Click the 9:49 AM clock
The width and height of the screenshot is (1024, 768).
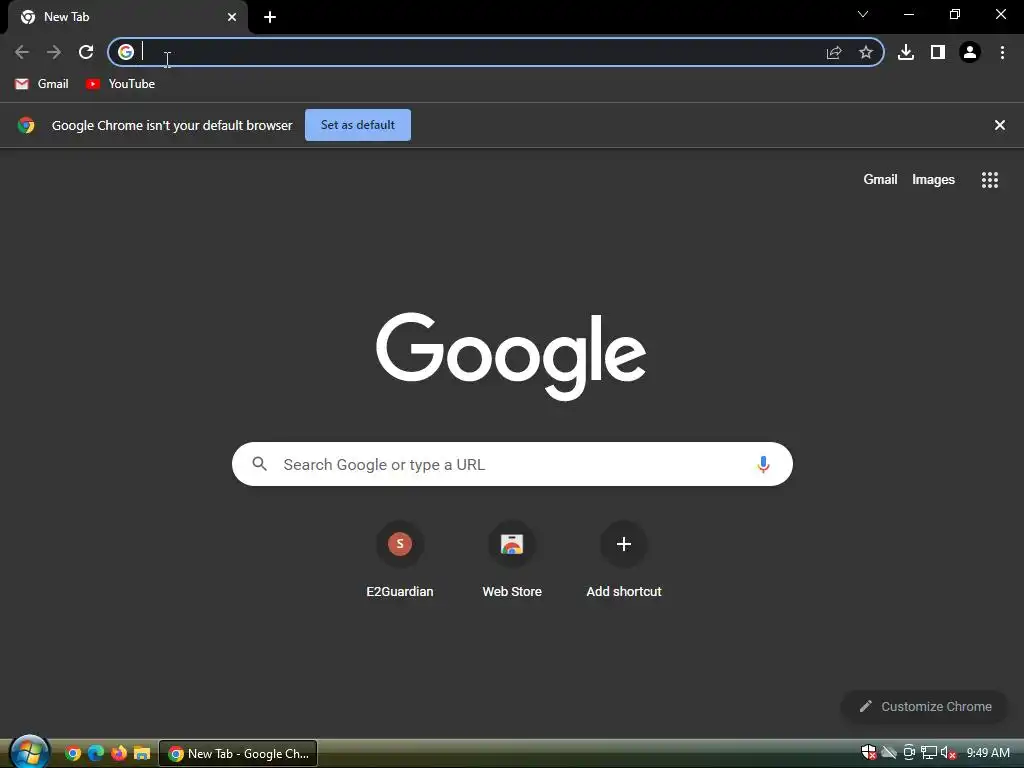988,753
